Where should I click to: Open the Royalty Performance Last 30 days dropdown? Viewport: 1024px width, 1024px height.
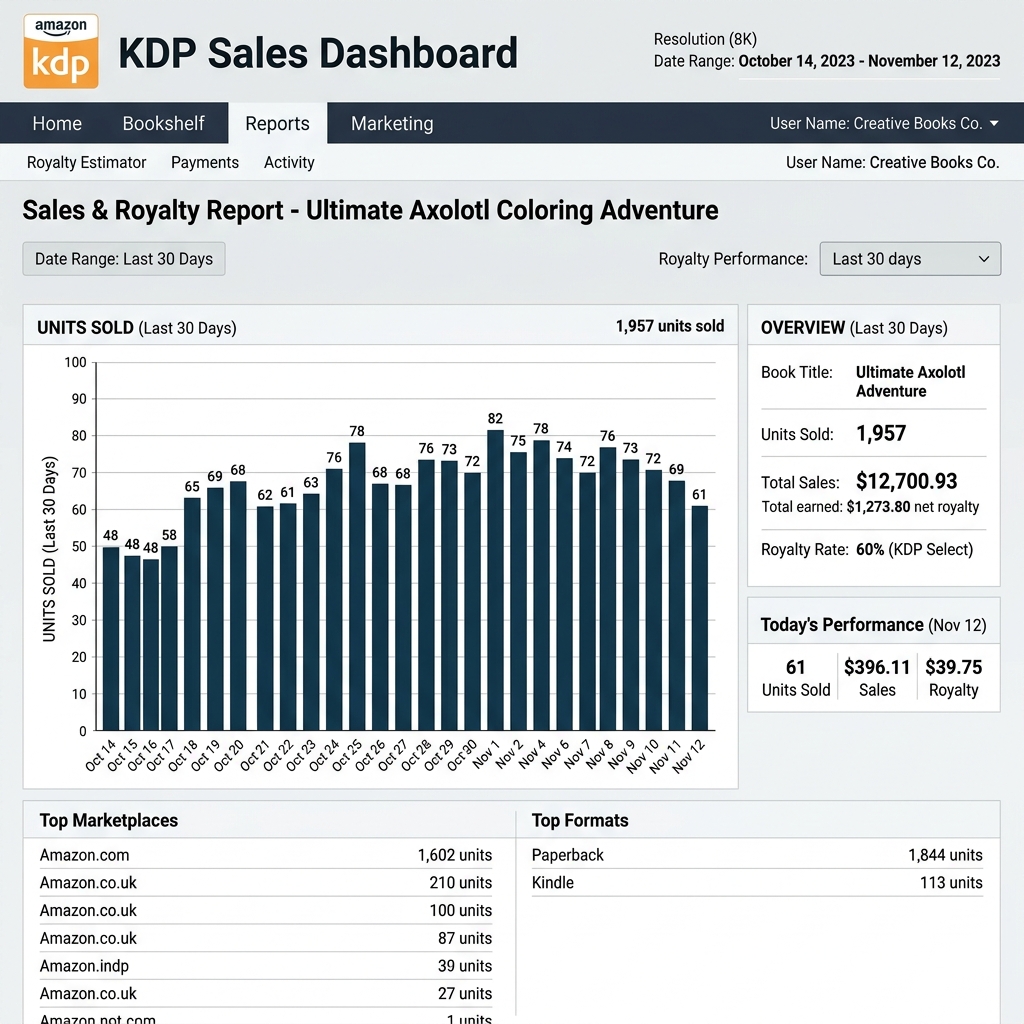coord(910,259)
